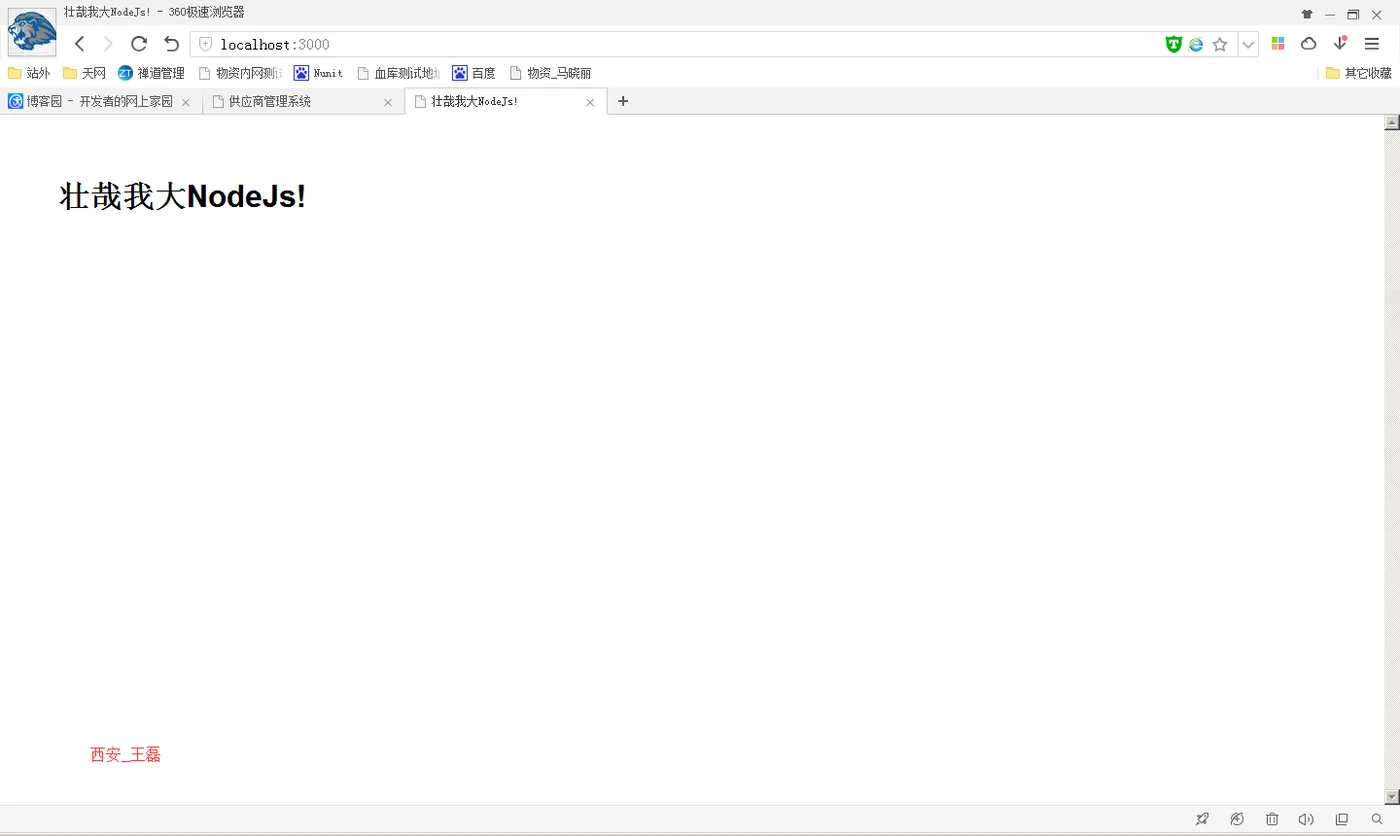Mute sound with the status bar speaker

tap(1306, 819)
